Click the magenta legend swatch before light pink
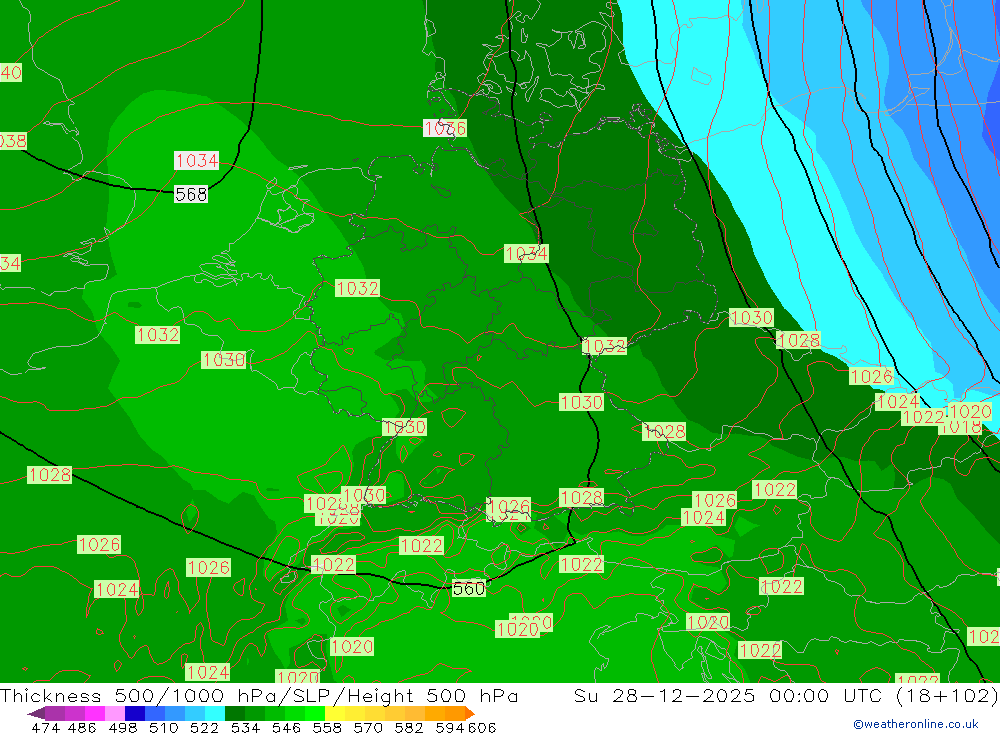 (93, 713)
